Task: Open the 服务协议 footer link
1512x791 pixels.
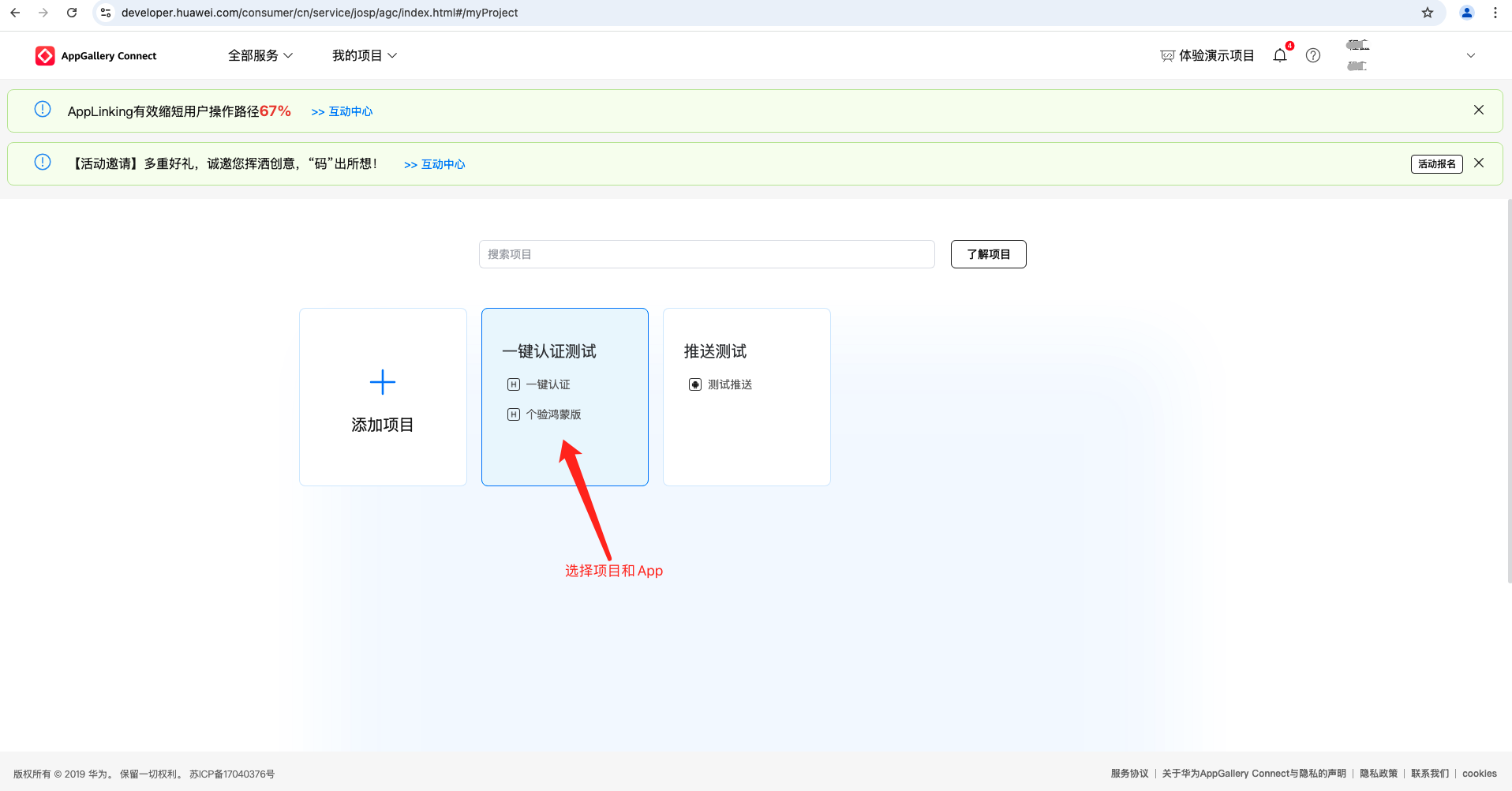Action: tap(1130, 774)
